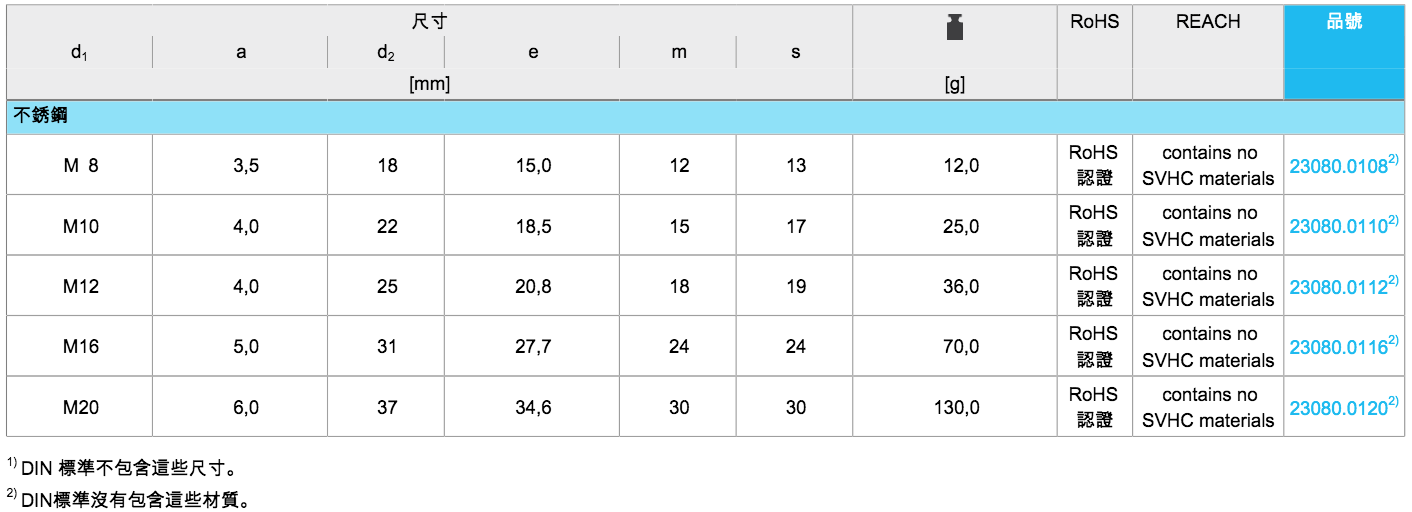This screenshot has height=512, width=1412.
Task: Click the 34,6 value in column e
Action: (x=532, y=407)
